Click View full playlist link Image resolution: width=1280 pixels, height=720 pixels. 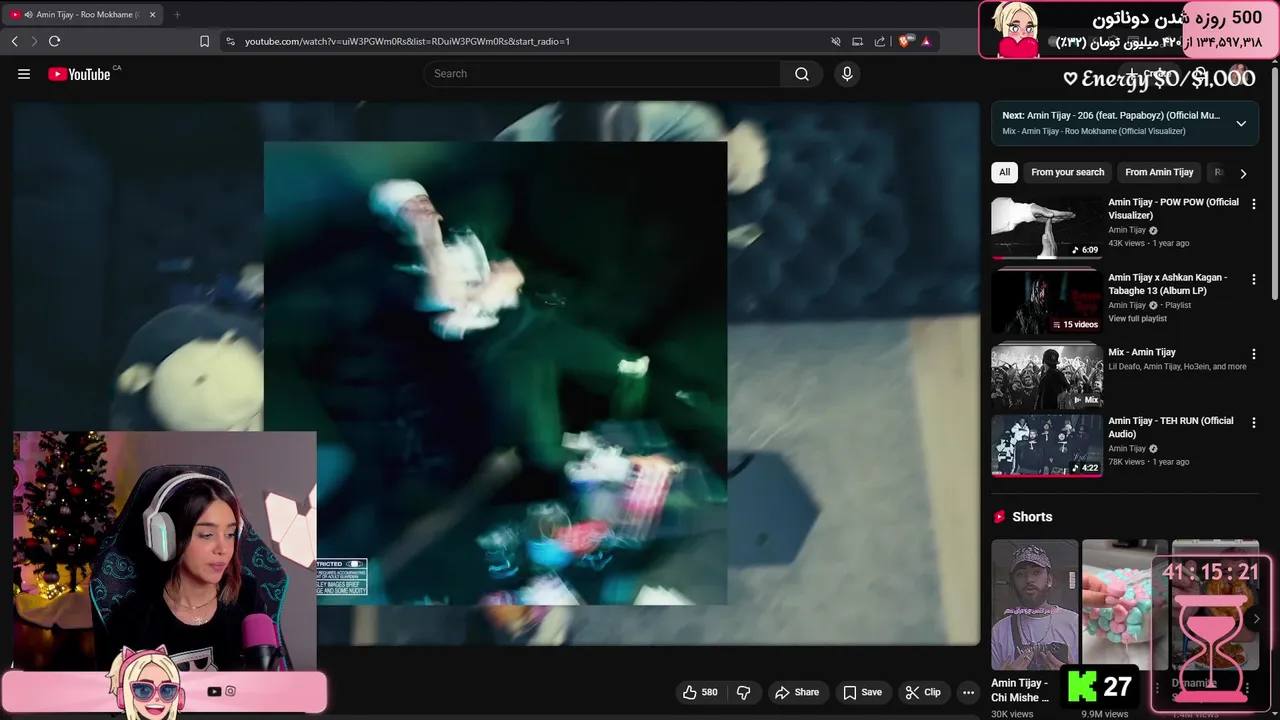tap(1137, 318)
